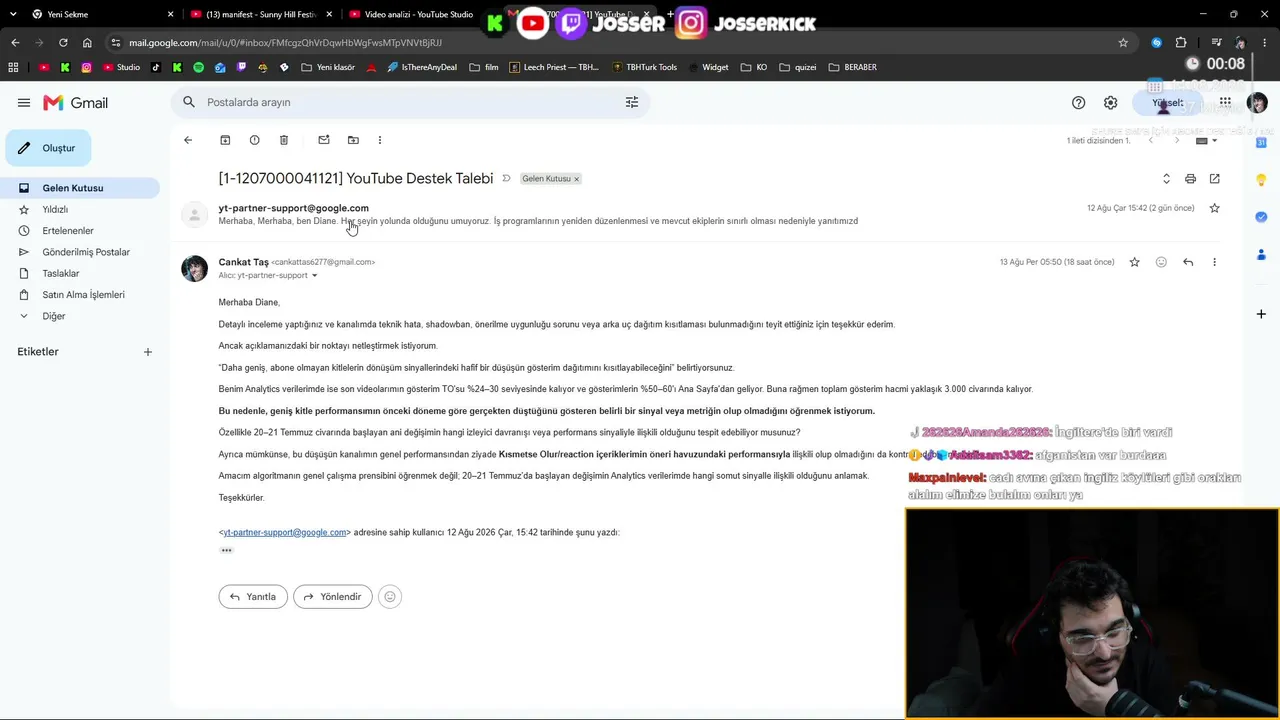Click the Yükselt upgrade button
This screenshot has width=1280, height=720.
(x=1167, y=103)
